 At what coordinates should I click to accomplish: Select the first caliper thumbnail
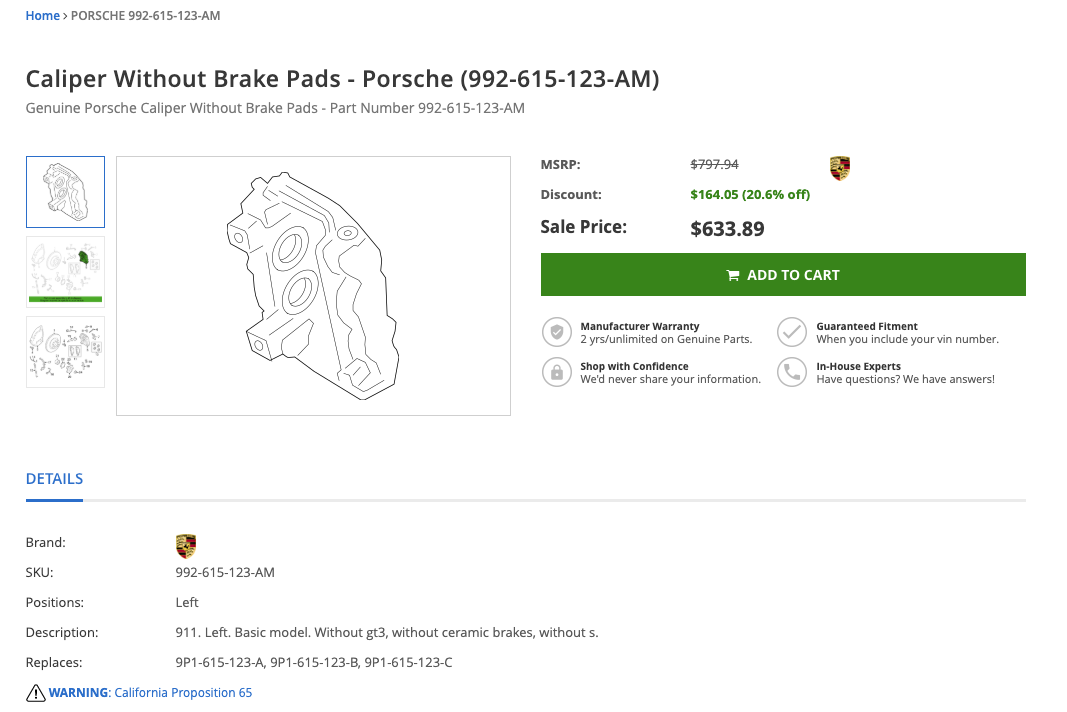click(x=65, y=192)
